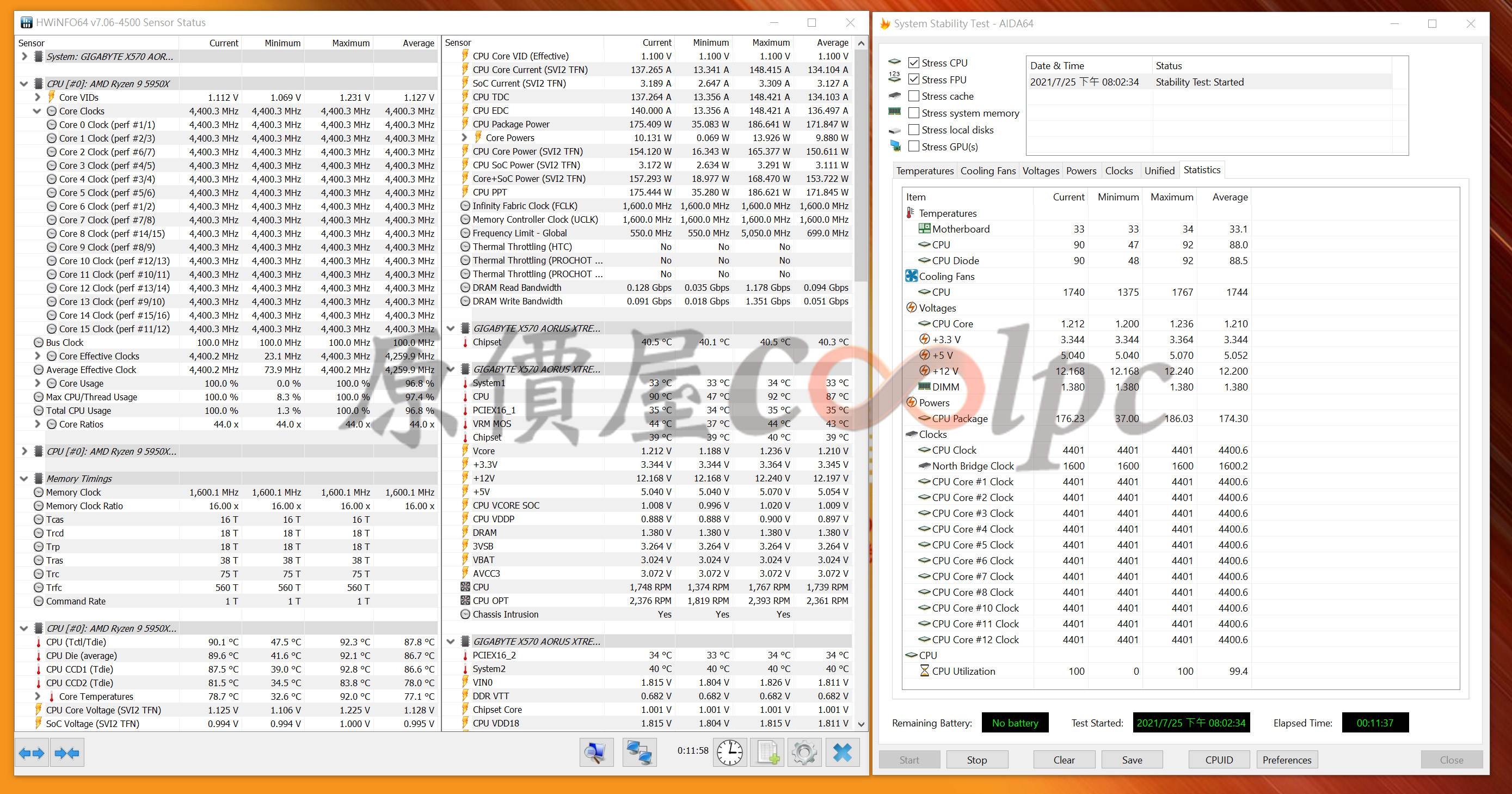Click HWiNFO network remote monitors icon
Image resolution: width=1512 pixels, height=794 pixels.
639,752
